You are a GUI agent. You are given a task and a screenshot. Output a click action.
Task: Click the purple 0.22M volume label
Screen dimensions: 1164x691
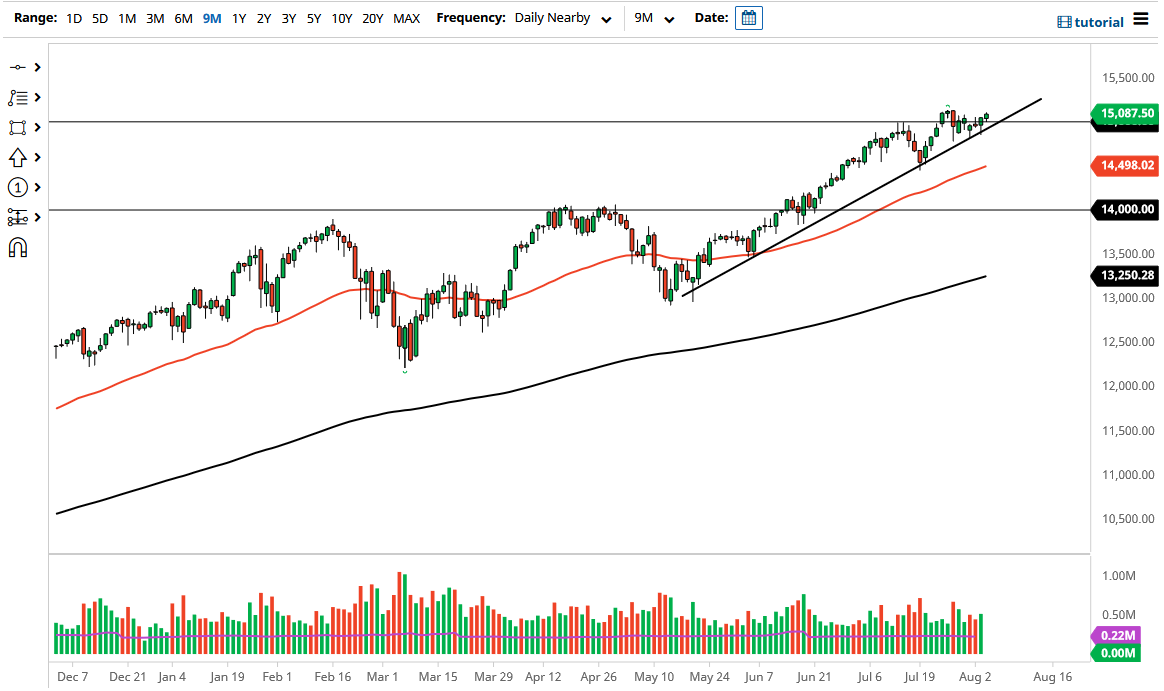pos(1119,636)
